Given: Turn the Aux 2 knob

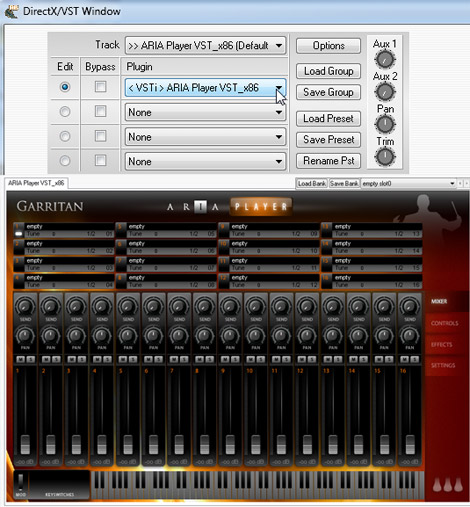Looking at the screenshot, I should click(x=385, y=92).
